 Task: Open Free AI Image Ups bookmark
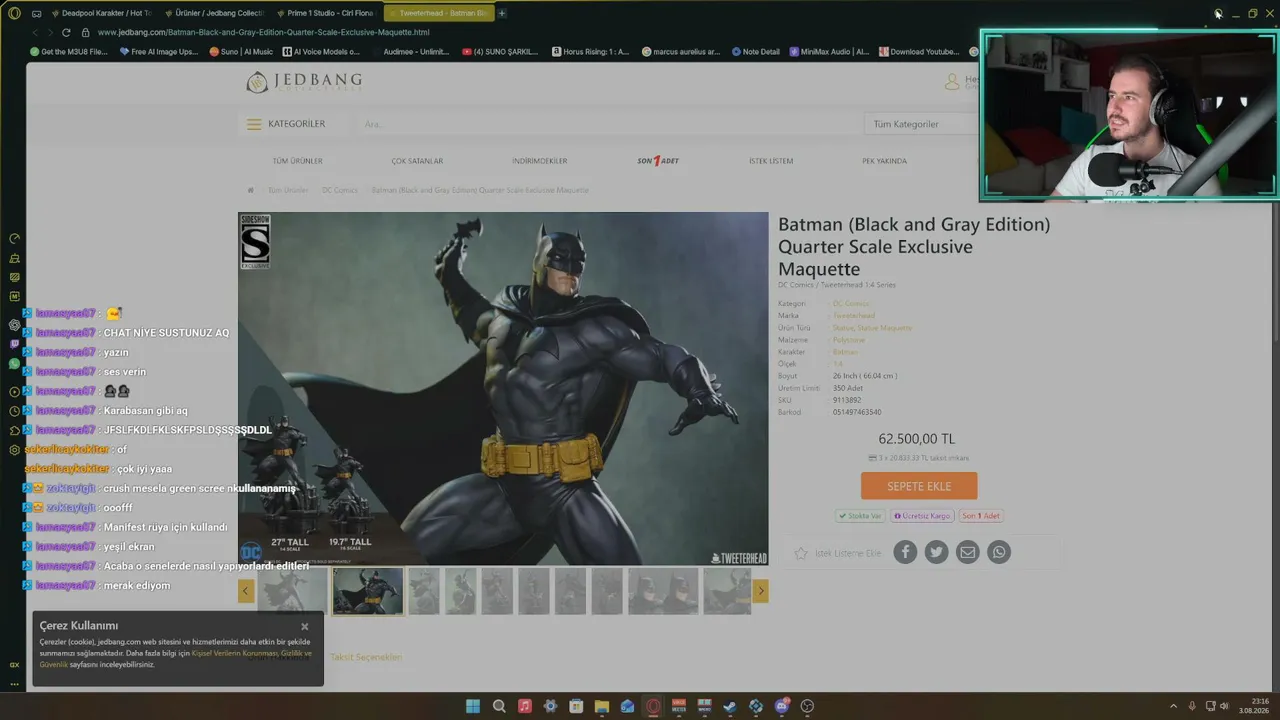[159, 52]
